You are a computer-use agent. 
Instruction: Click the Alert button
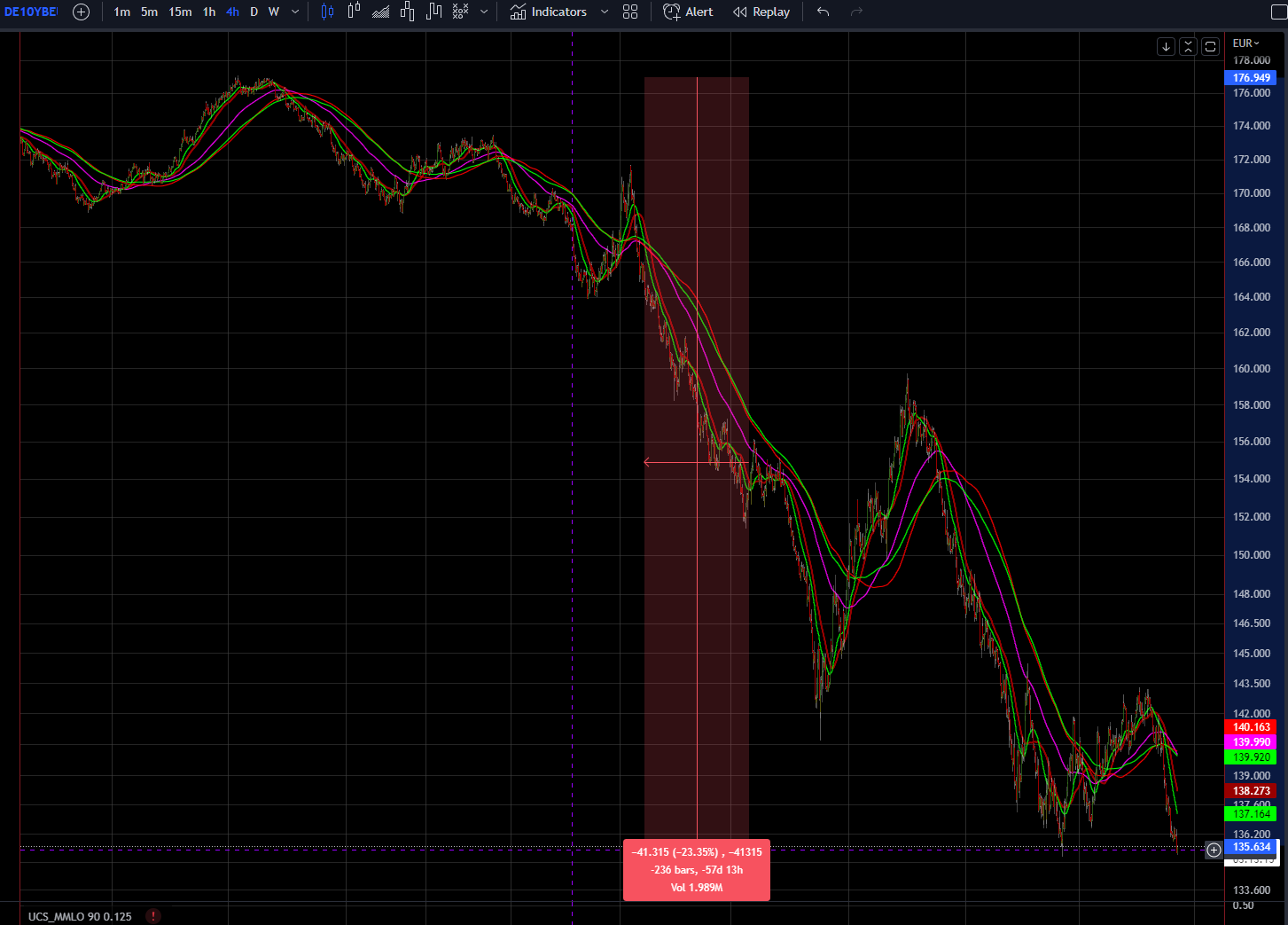(688, 12)
